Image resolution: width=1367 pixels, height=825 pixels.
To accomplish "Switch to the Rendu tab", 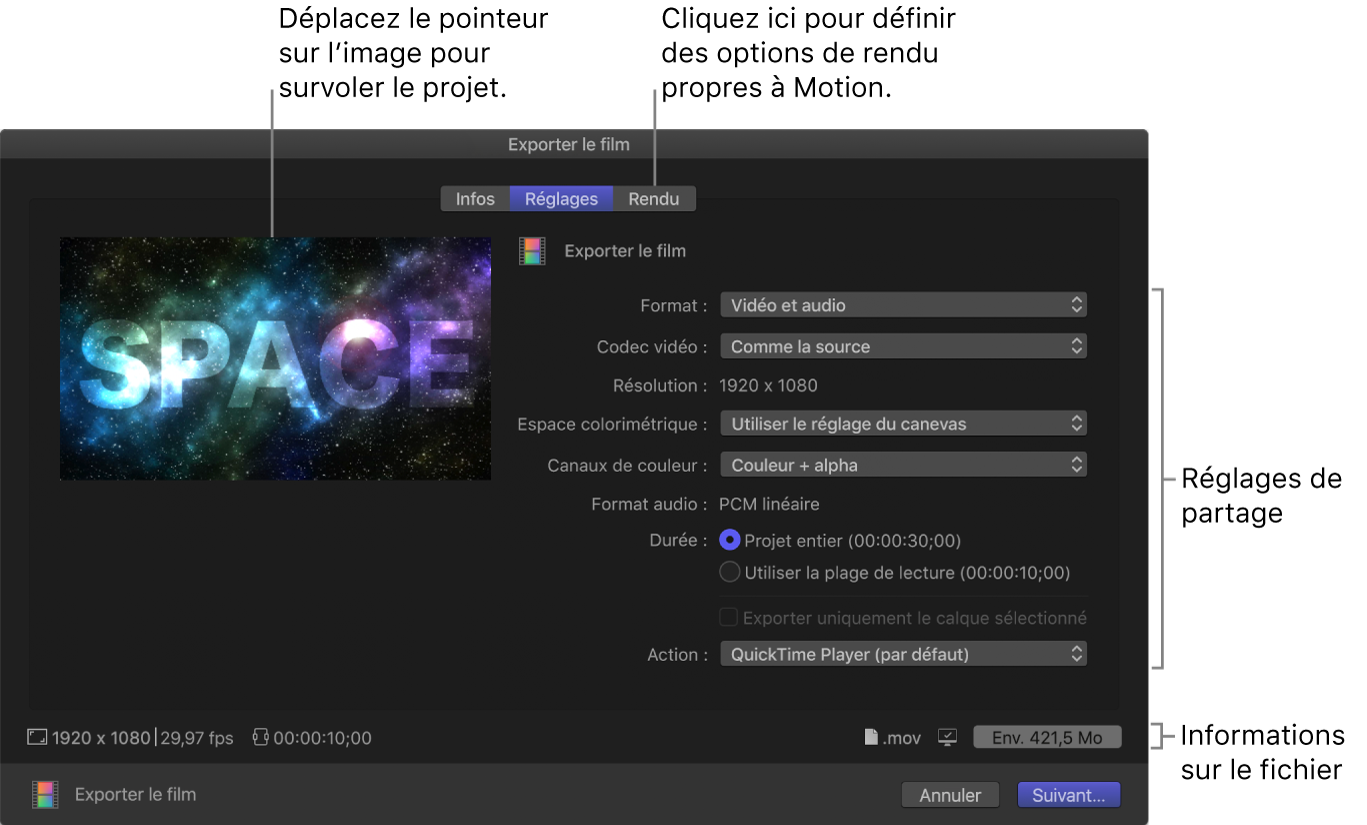I will [654, 198].
